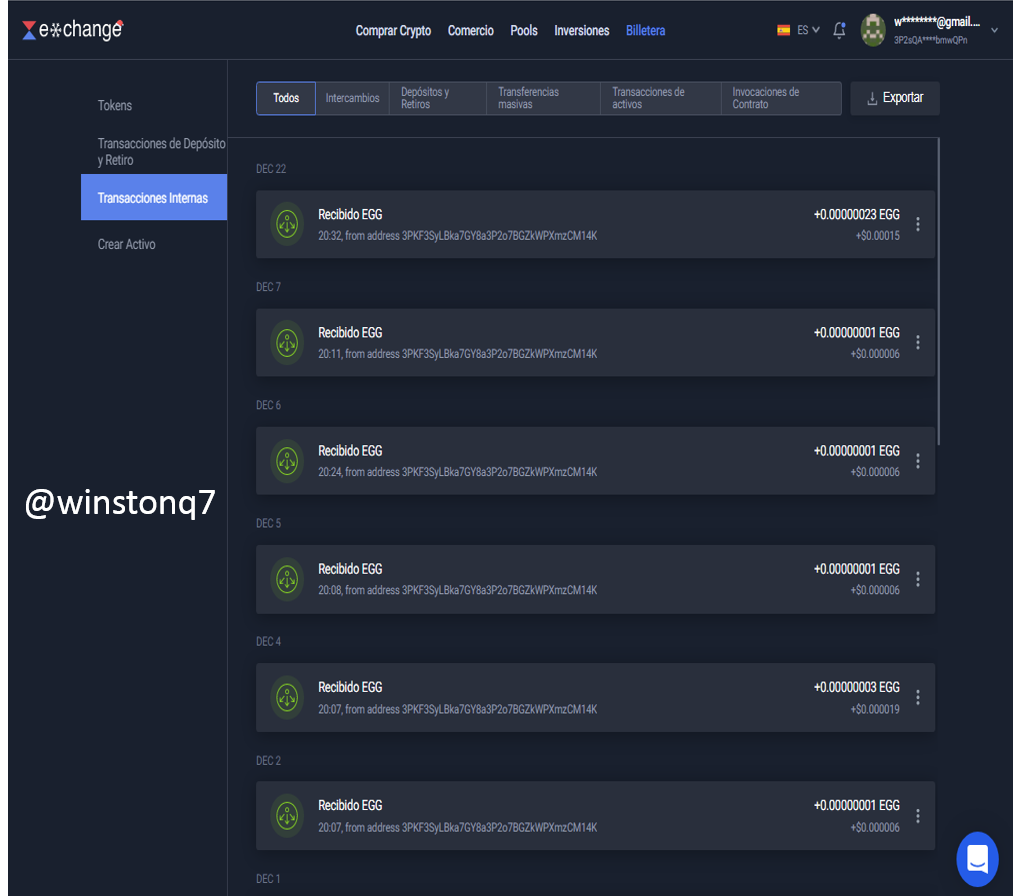Select the Depósitos y Retiros tab
The height and width of the screenshot is (896, 1013).
pos(437,98)
